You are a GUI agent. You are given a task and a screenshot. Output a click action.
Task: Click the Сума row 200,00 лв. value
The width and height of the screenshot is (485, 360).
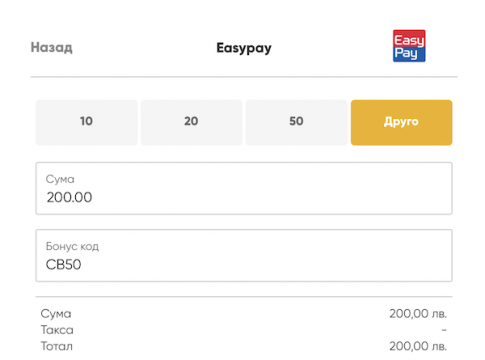tap(418, 314)
